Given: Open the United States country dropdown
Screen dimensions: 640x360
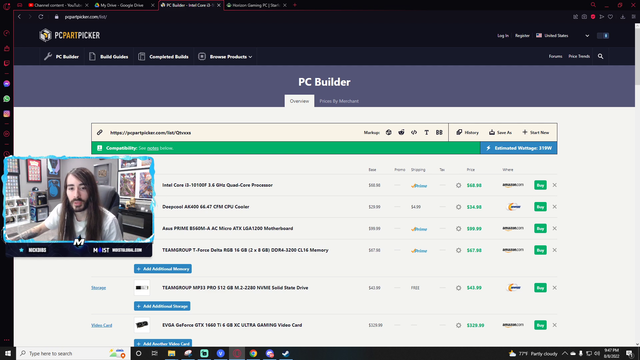Looking at the screenshot, I should point(562,36).
